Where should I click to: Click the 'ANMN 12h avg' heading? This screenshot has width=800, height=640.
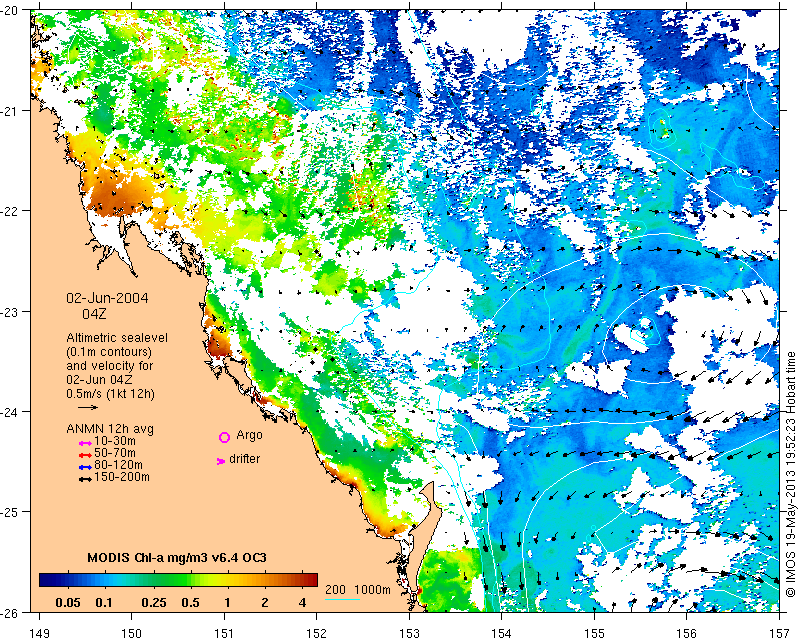pos(110,429)
